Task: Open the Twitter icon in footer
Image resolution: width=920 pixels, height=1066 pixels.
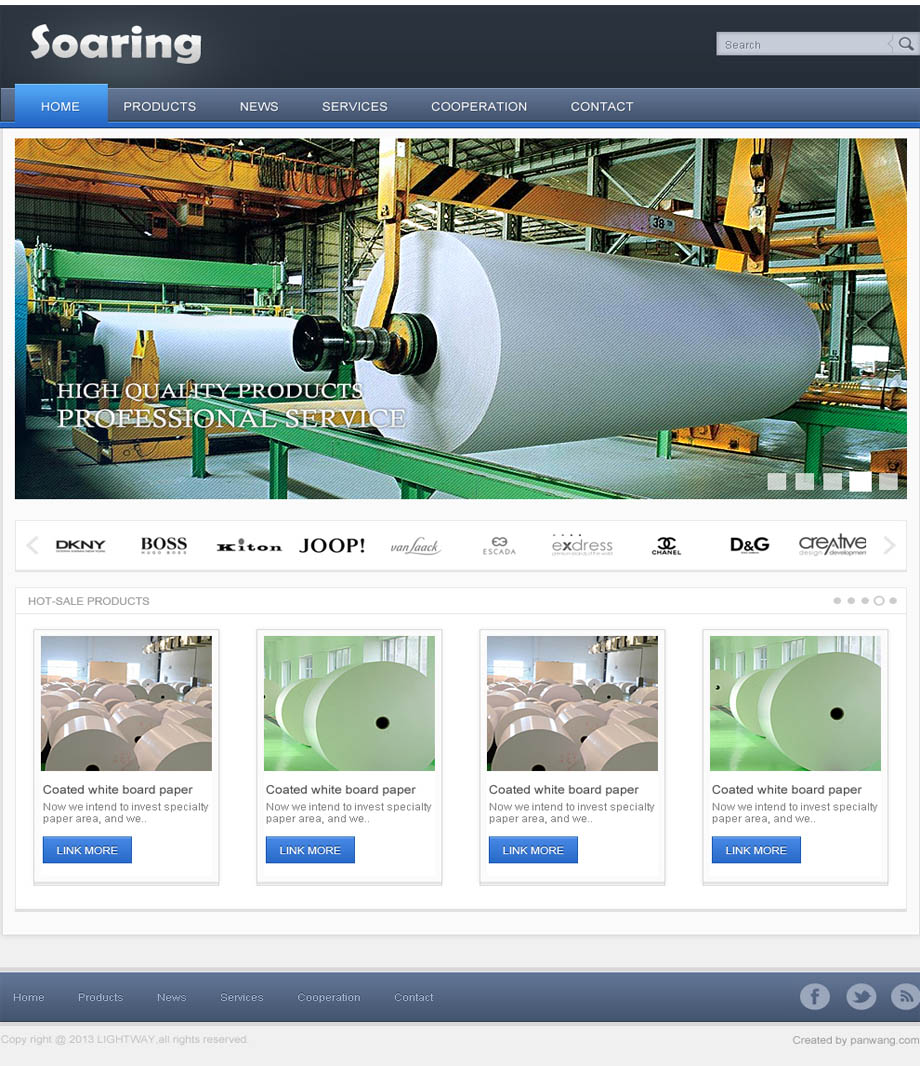Action: [x=861, y=996]
